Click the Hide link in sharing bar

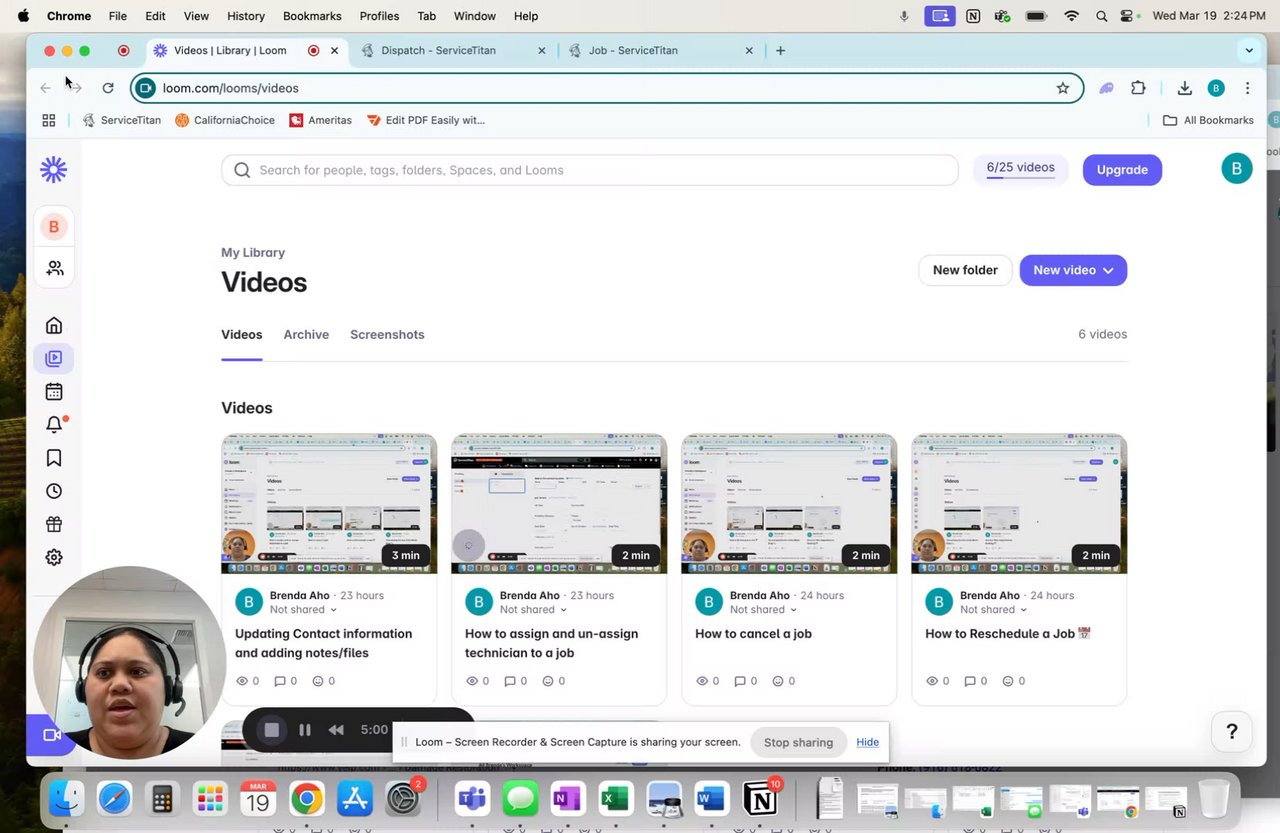point(867,742)
